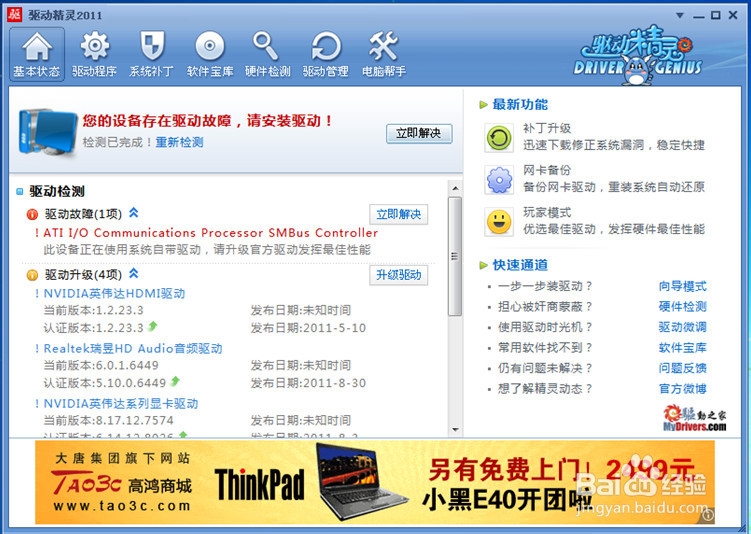Click the 驱动微调 link
This screenshot has height=534, width=751.
click(x=683, y=327)
